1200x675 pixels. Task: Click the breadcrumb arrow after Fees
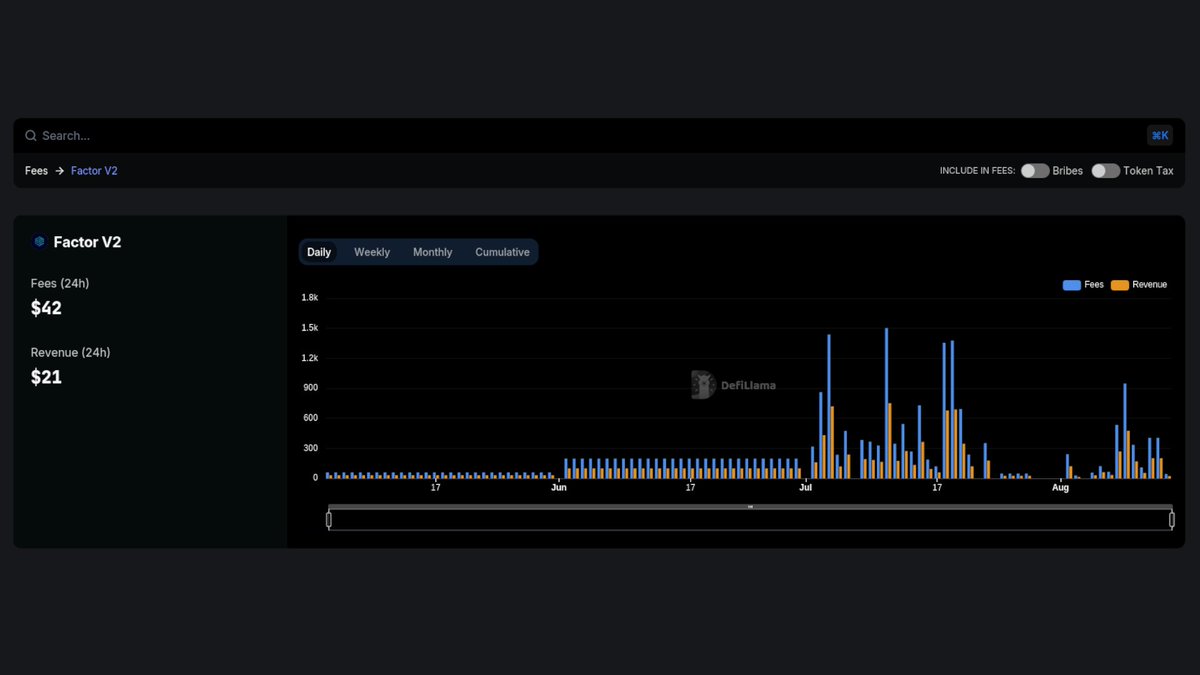[x=60, y=171]
